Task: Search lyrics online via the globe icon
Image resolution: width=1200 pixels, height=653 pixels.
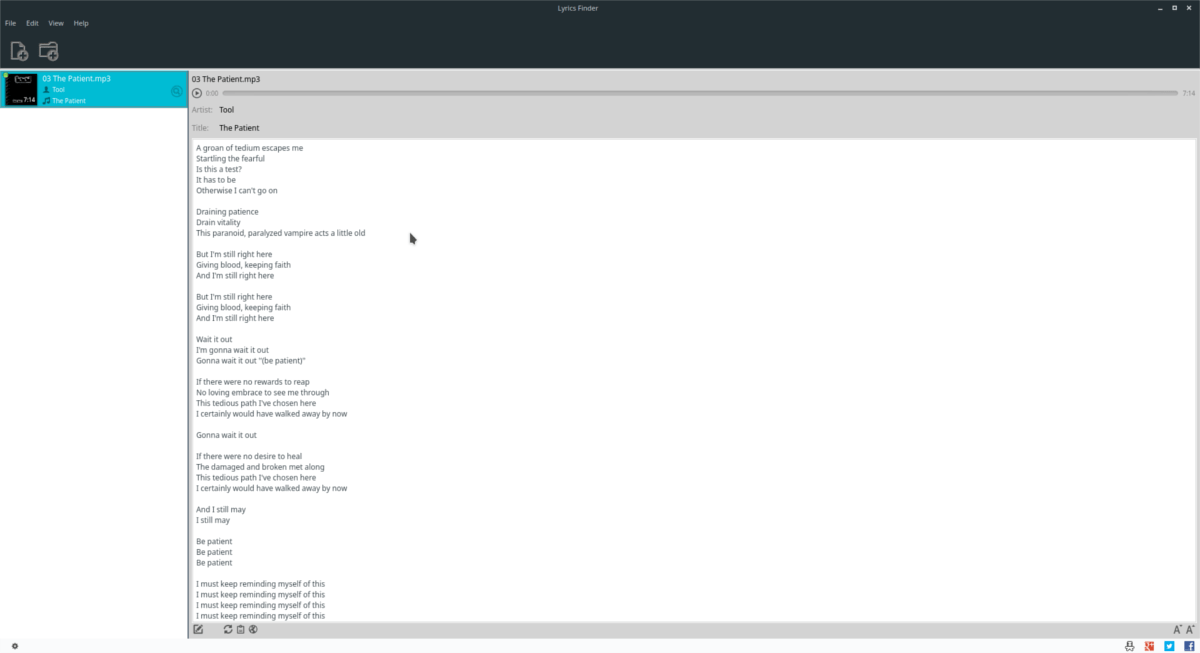Action: tap(253, 629)
